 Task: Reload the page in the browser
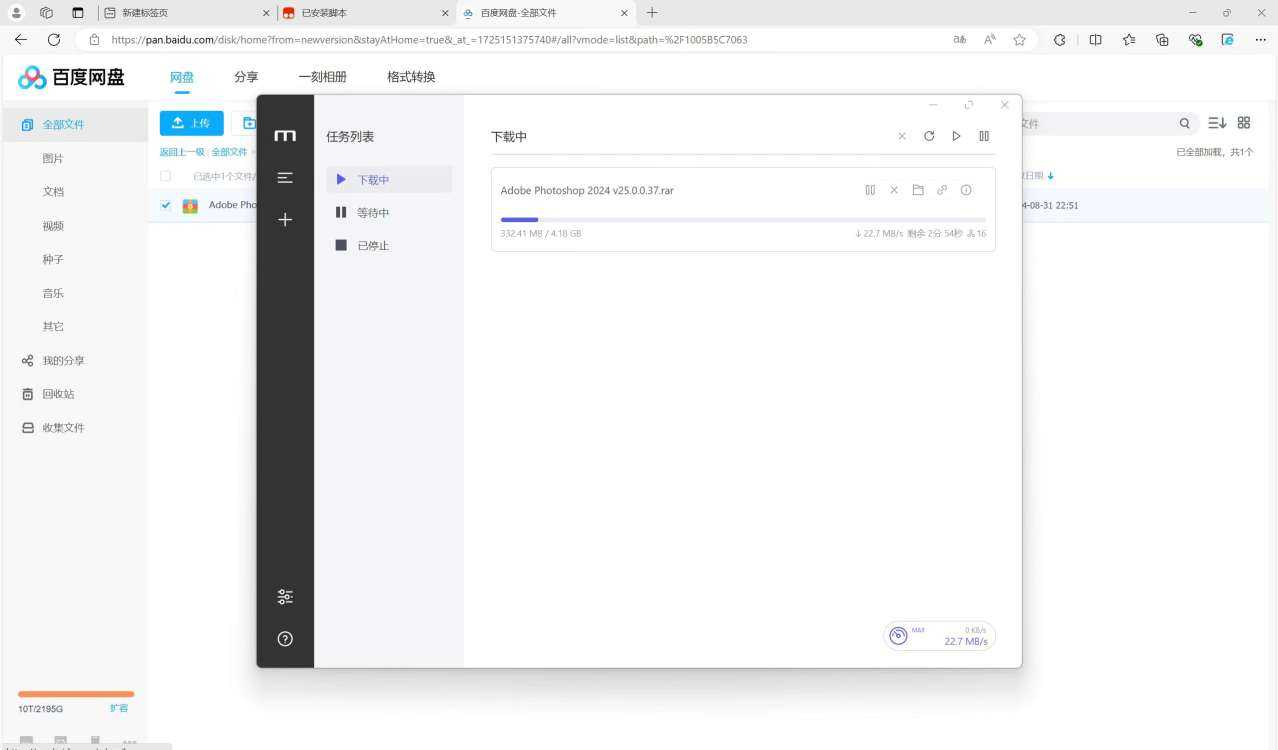point(54,40)
